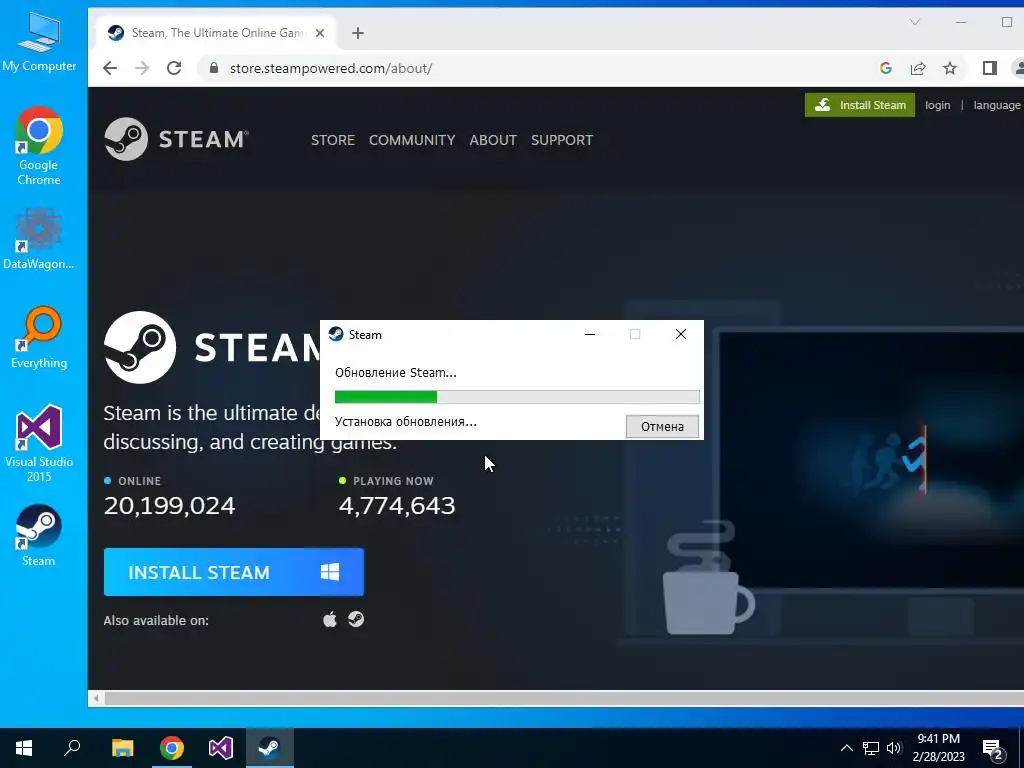This screenshot has width=1024, height=768.
Task: Open Google Chrome desktop shortcut
Action: [x=39, y=145]
